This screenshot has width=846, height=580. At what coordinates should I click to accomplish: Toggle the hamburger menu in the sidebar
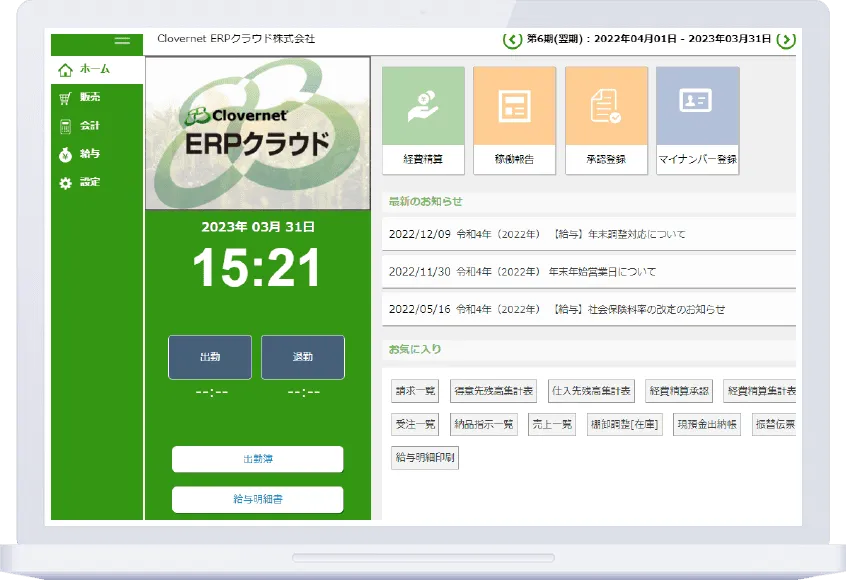coord(122,40)
